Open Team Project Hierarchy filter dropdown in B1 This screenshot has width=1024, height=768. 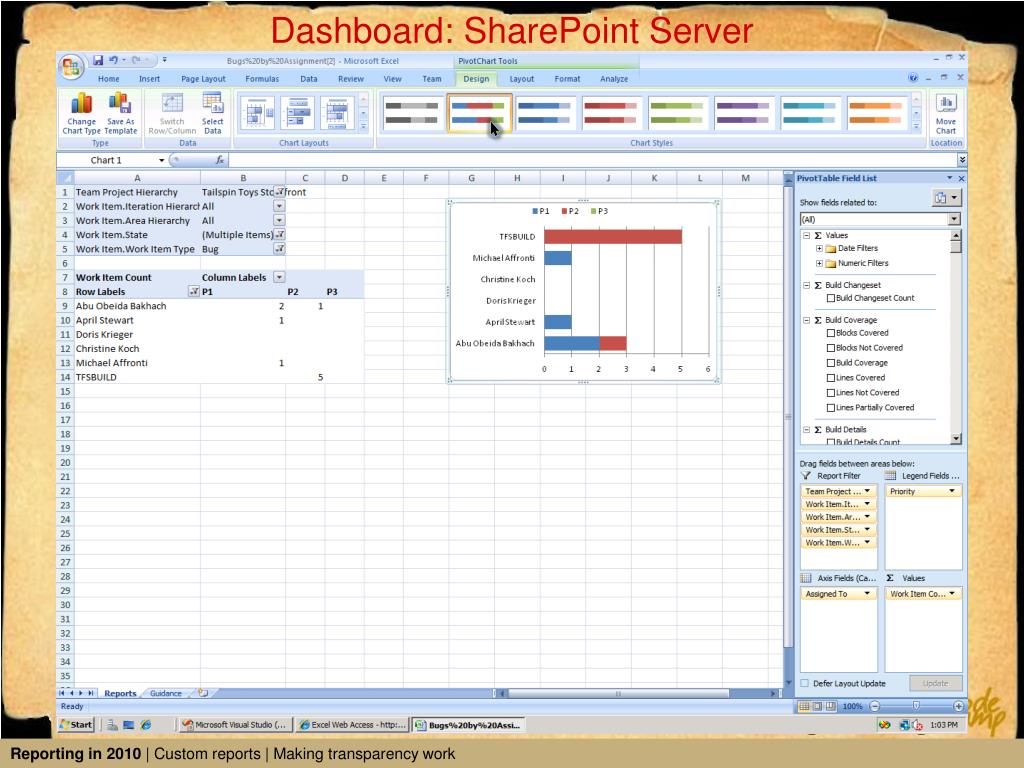pyautogui.click(x=279, y=192)
